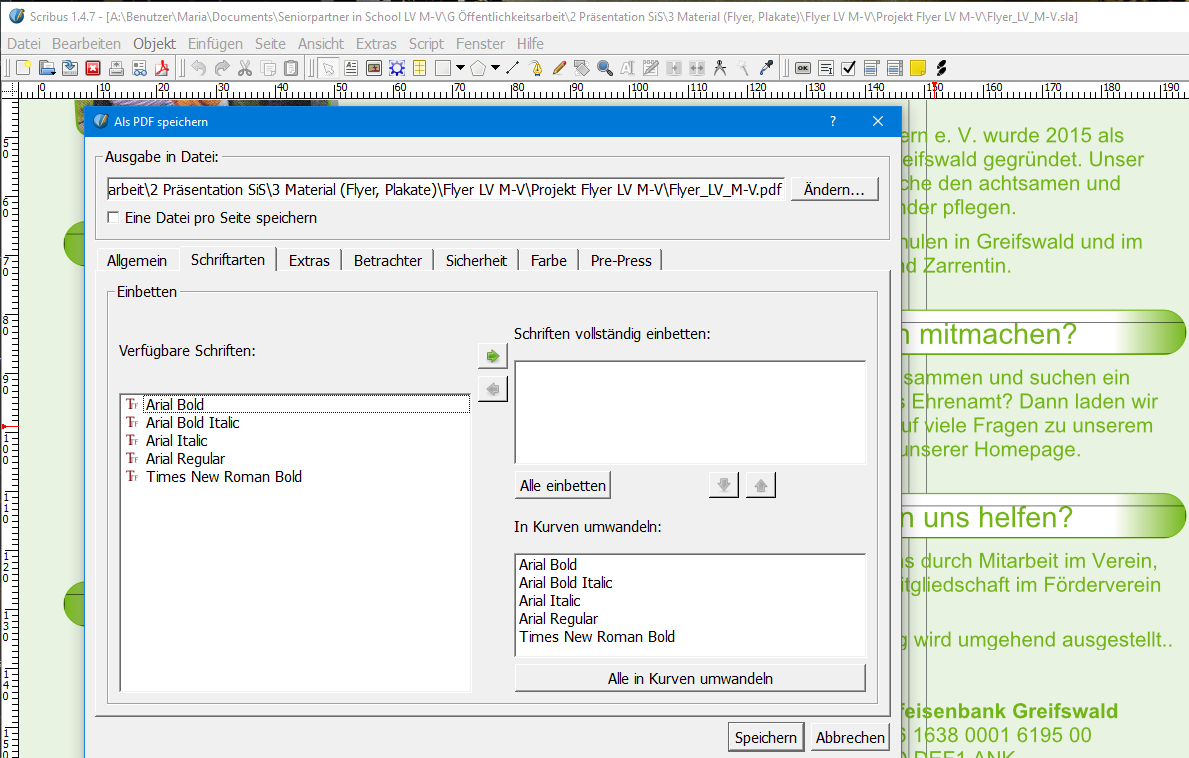Select the Zoom magnifier tool
The width and height of the screenshot is (1189, 758).
[x=604, y=68]
